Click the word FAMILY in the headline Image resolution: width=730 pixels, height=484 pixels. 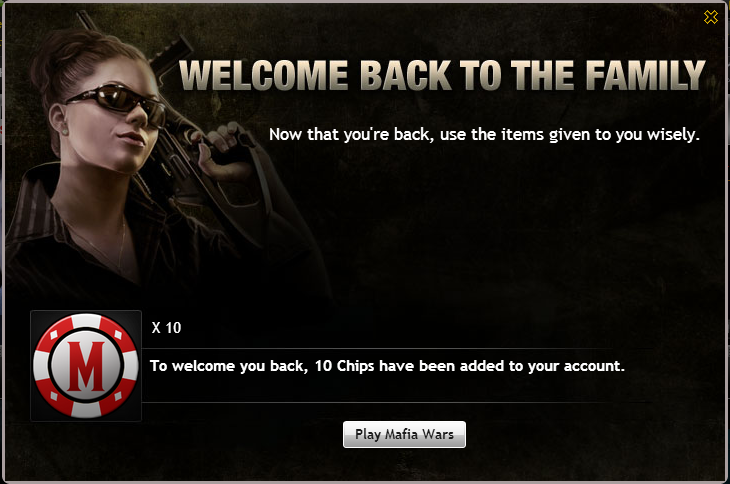click(645, 75)
